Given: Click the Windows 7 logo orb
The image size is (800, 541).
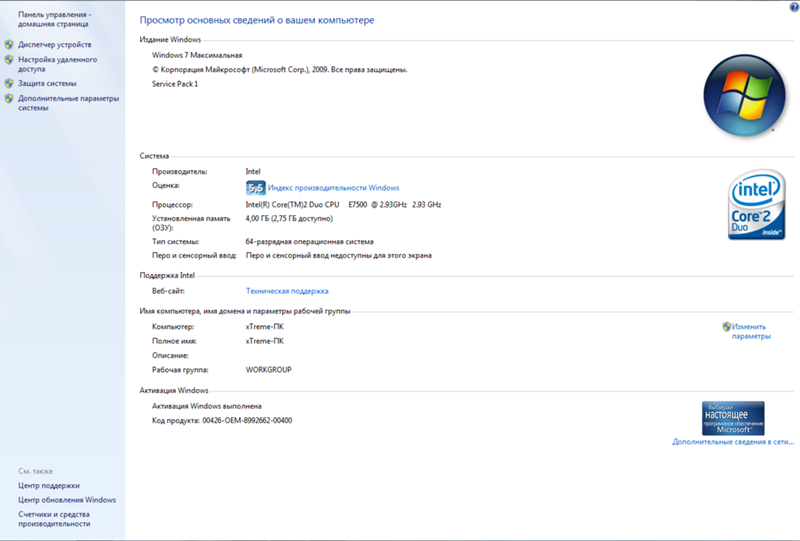Looking at the screenshot, I should (x=744, y=95).
